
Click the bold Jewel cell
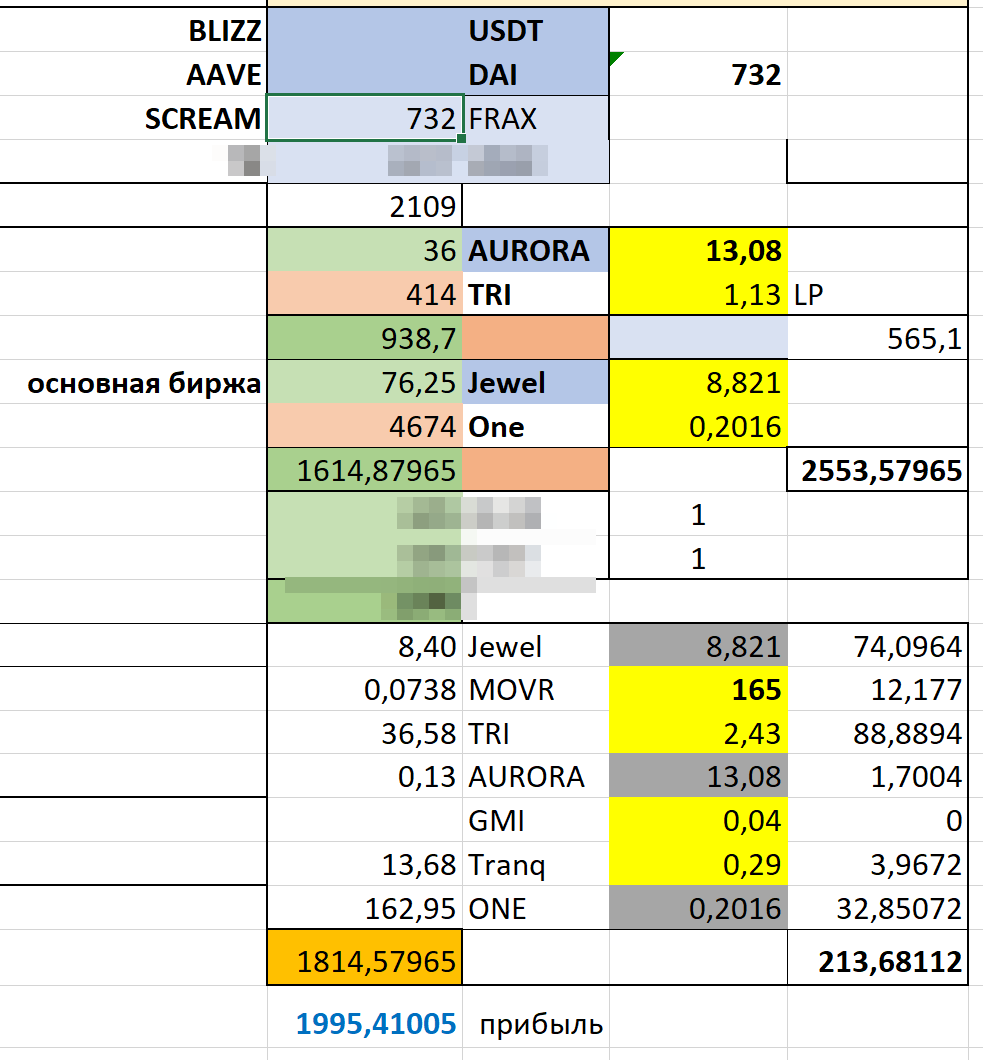[x=535, y=382]
